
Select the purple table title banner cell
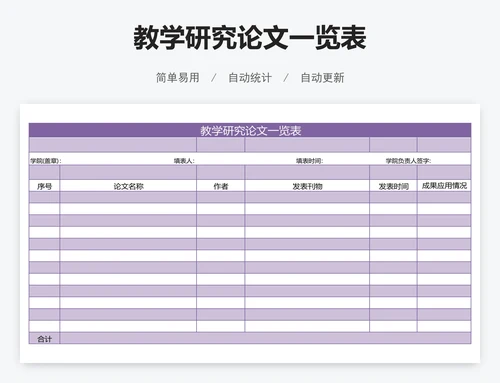tap(250, 130)
